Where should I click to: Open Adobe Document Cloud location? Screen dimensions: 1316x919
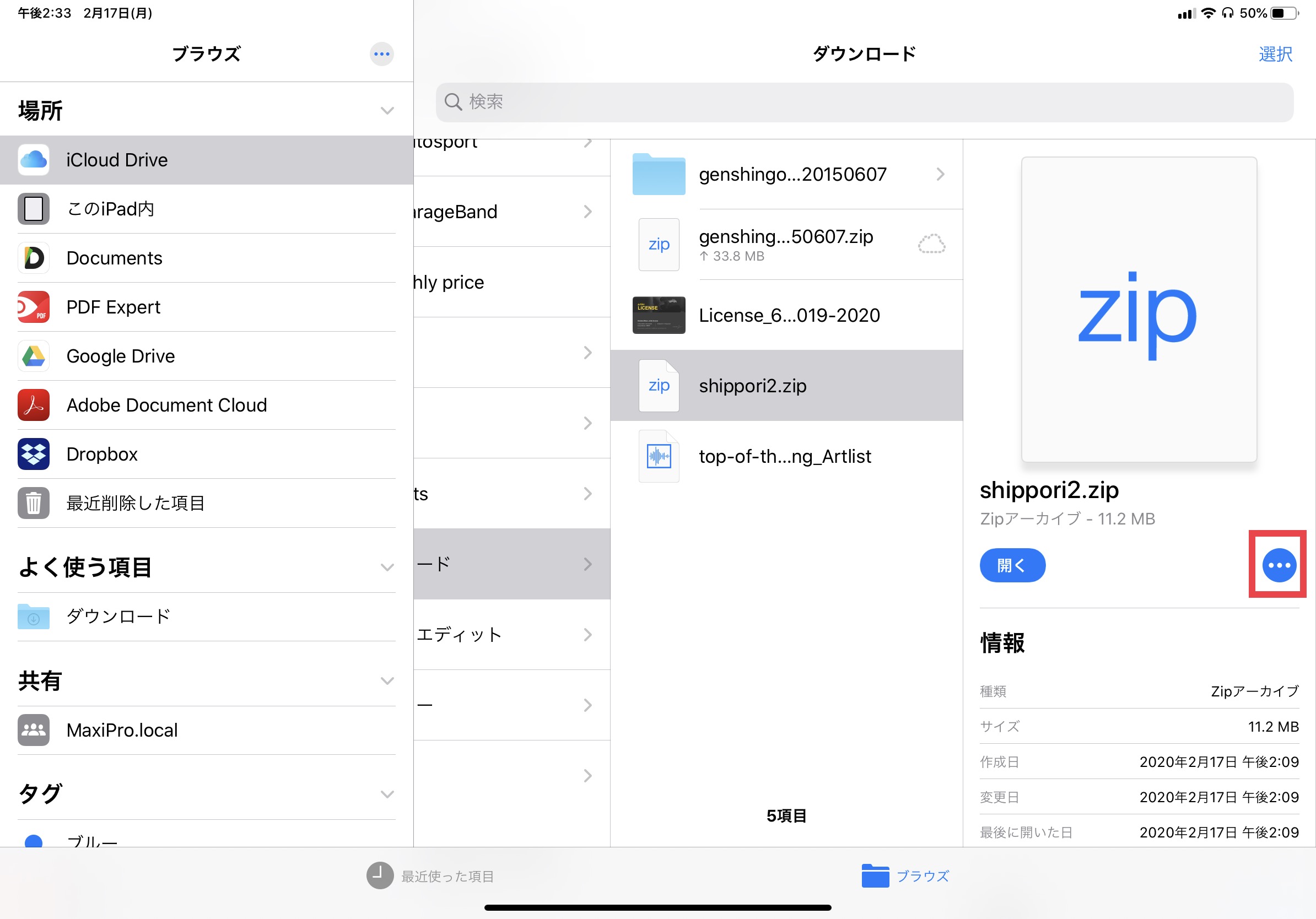[166, 405]
